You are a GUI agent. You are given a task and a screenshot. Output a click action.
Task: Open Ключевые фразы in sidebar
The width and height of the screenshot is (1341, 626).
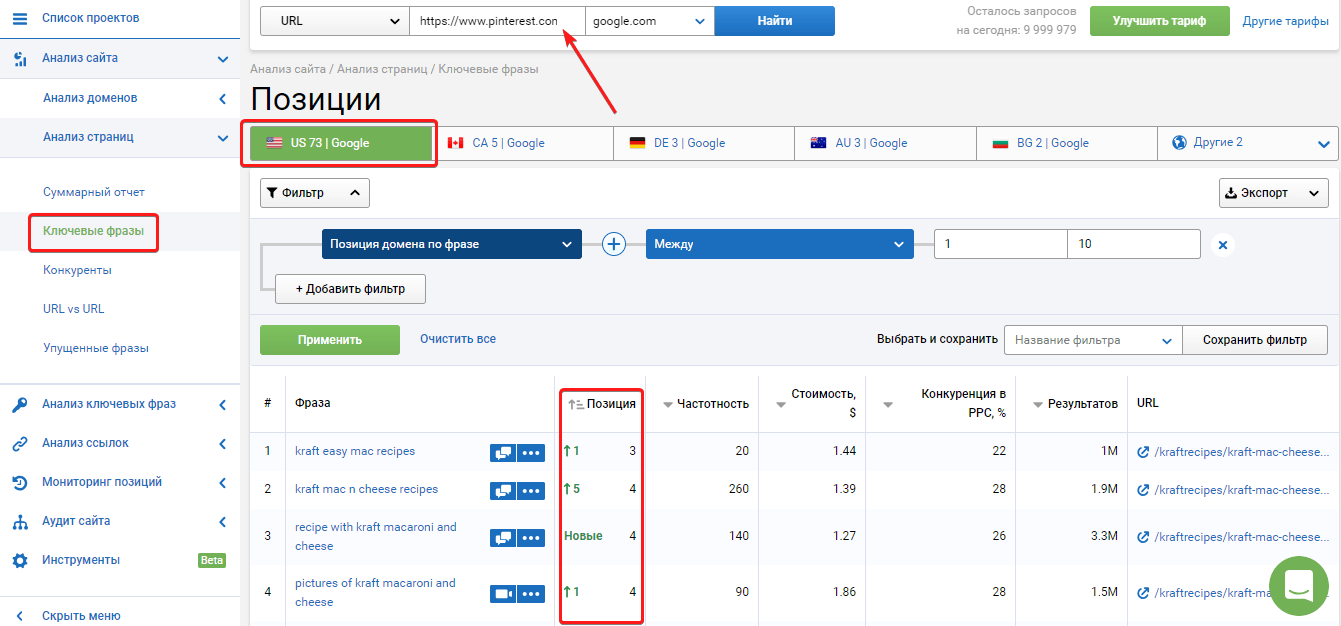click(93, 231)
